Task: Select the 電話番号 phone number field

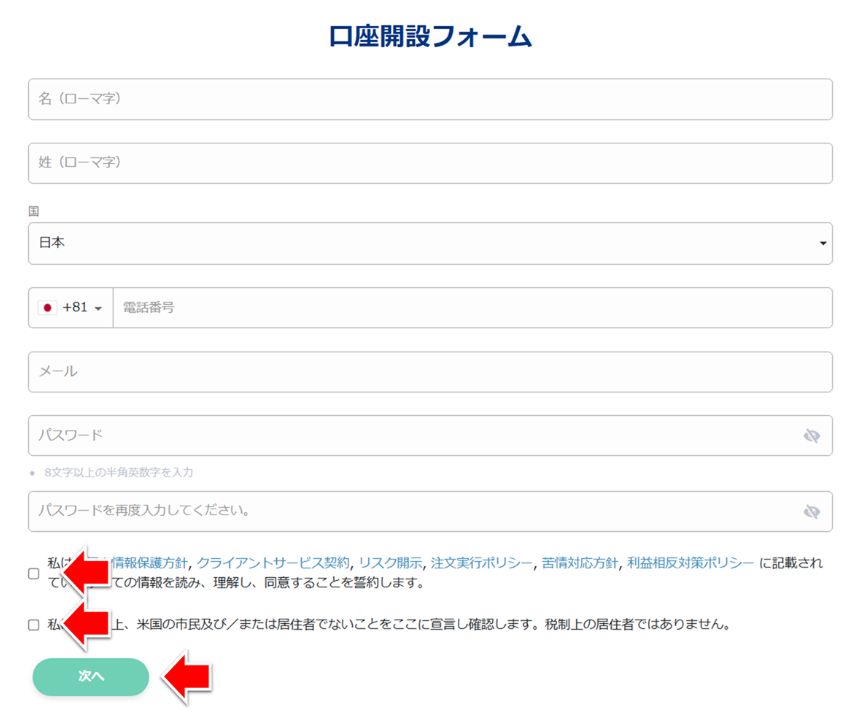Action: 470,308
